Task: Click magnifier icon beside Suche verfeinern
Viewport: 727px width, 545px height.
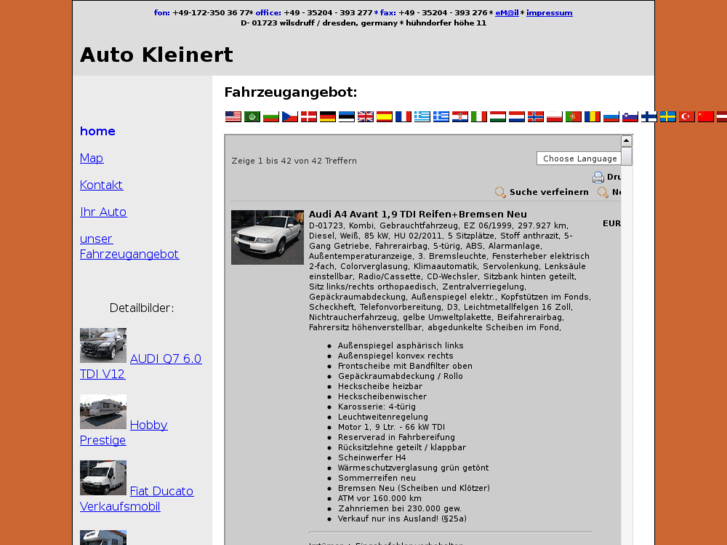Action: pos(500,192)
